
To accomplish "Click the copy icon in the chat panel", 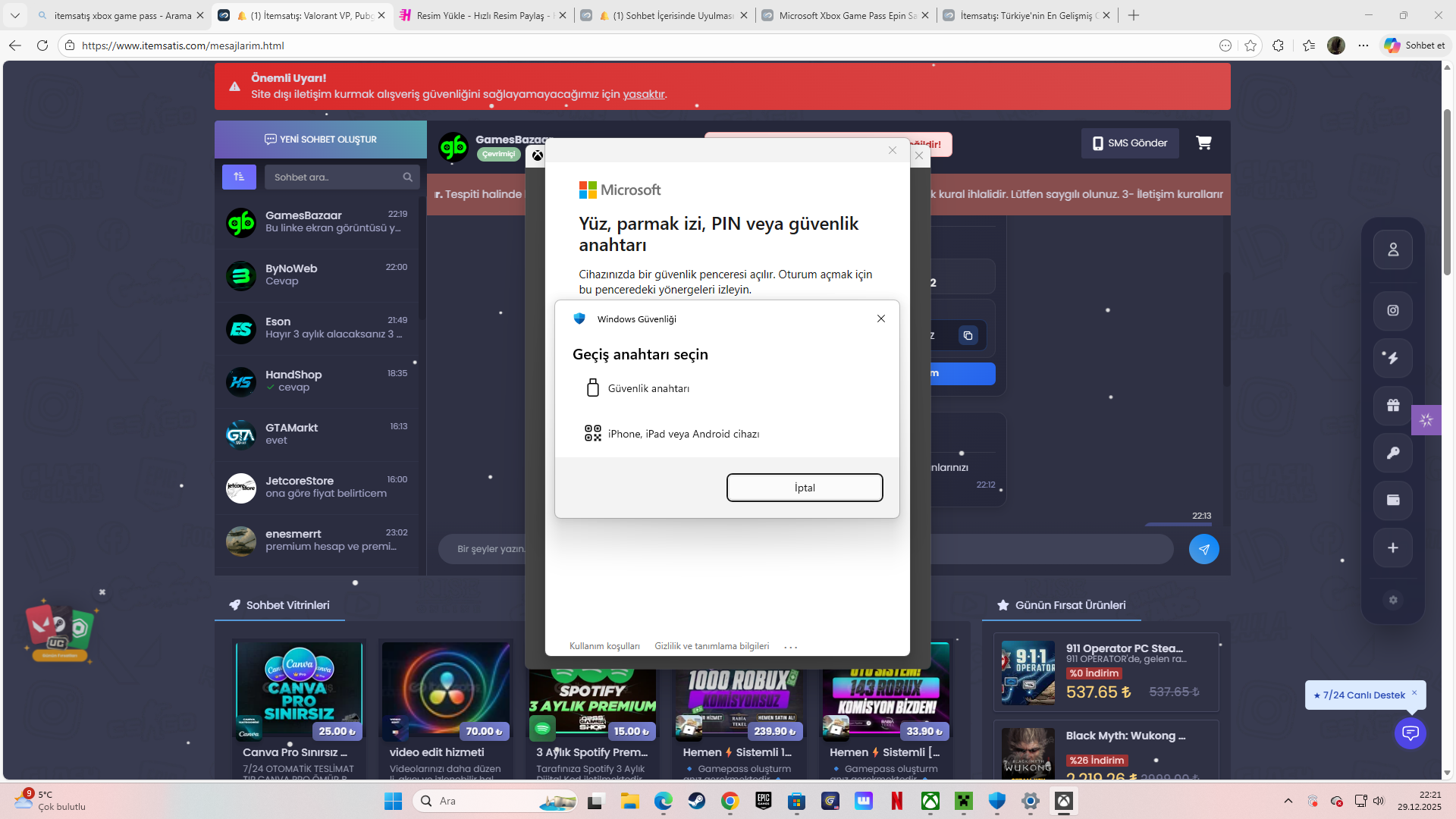I will point(968,335).
